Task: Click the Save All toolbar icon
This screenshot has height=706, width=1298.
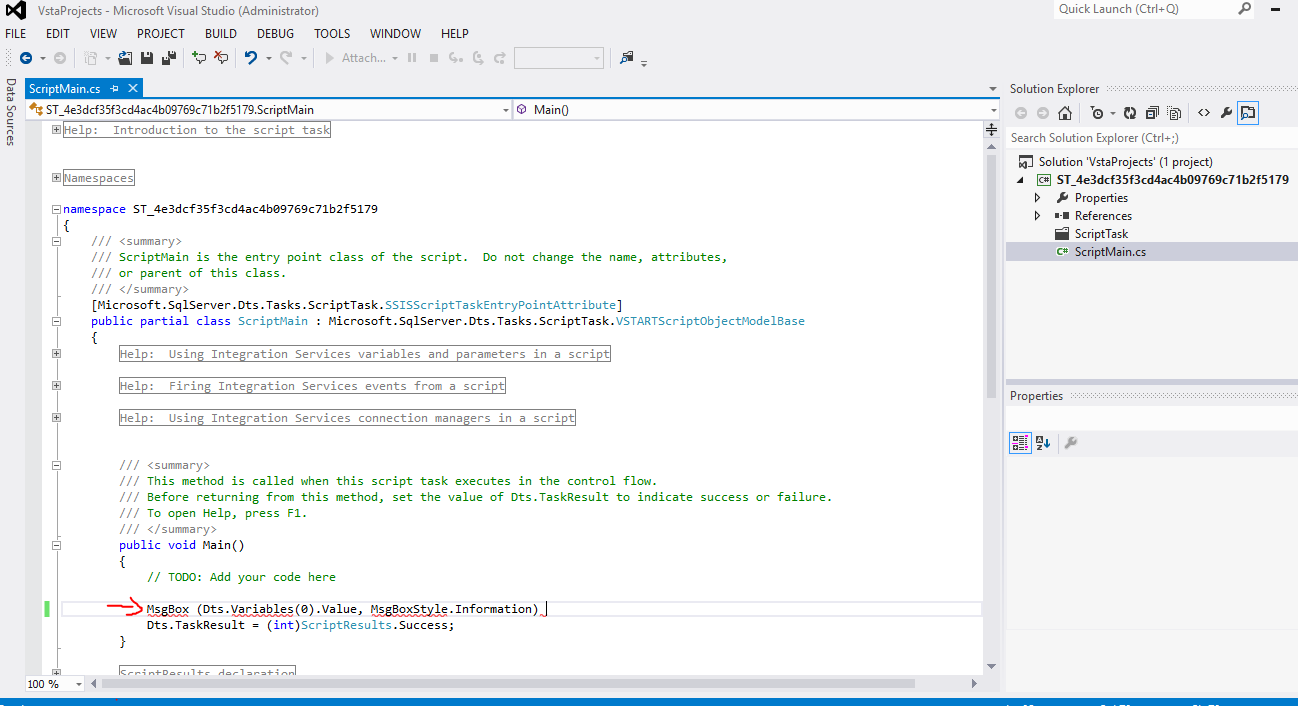Action: pos(169,58)
